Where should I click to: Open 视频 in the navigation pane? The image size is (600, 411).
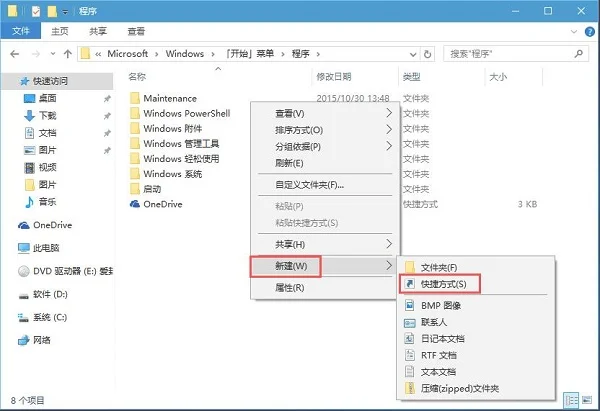47,167
